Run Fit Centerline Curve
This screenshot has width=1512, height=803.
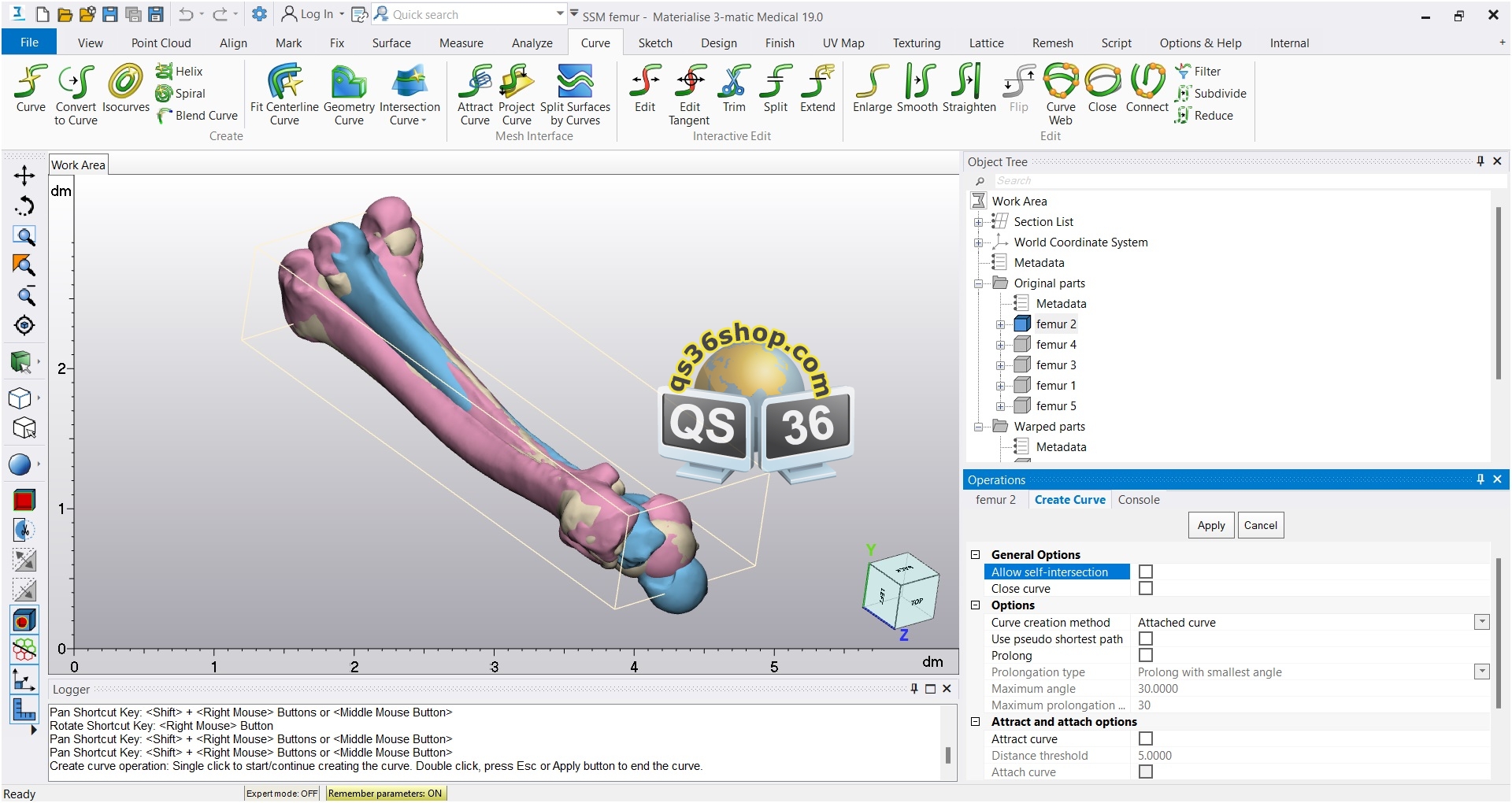(x=284, y=95)
